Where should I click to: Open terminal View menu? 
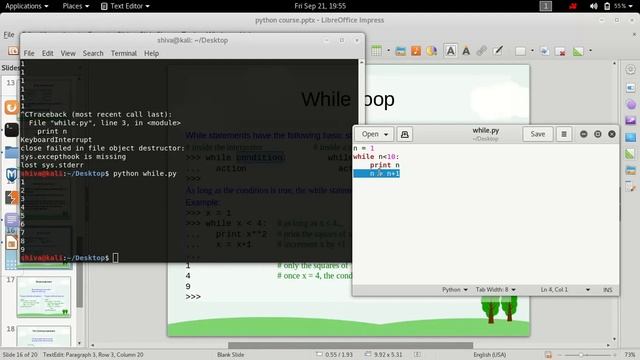tap(68, 53)
